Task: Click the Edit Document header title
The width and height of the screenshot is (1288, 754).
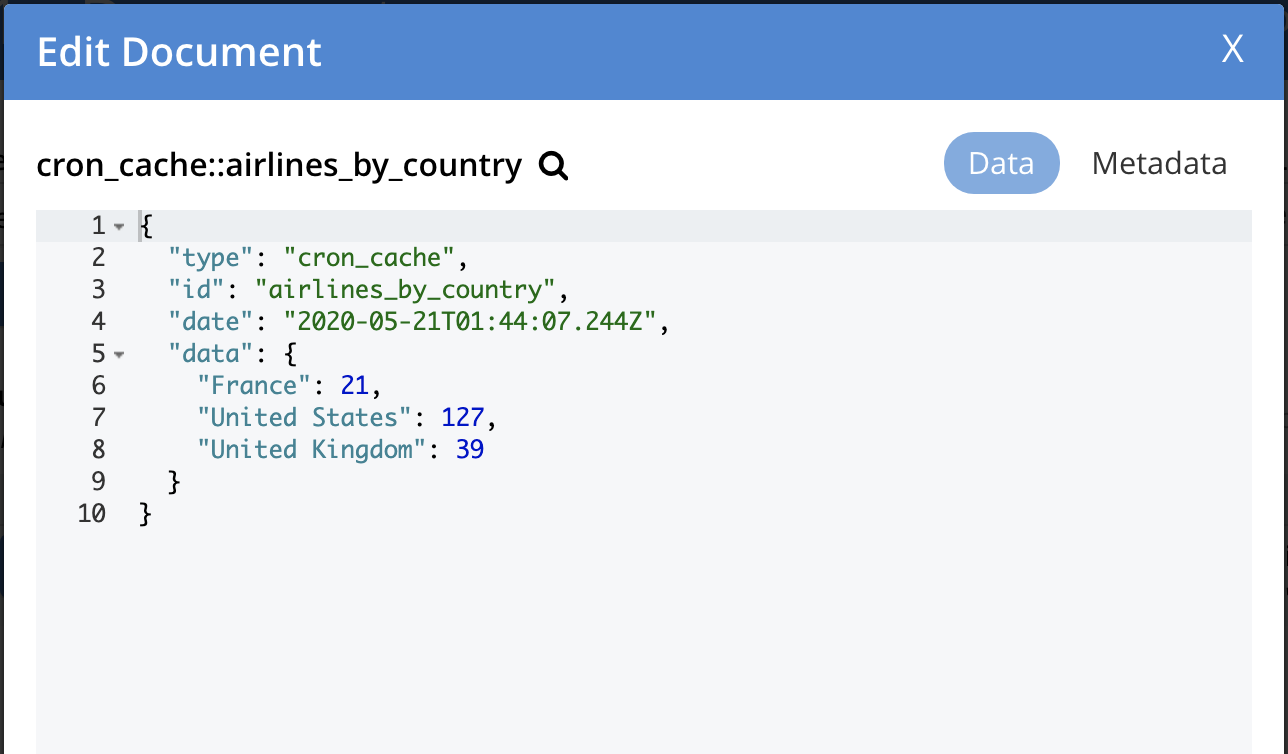Action: coord(179,51)
